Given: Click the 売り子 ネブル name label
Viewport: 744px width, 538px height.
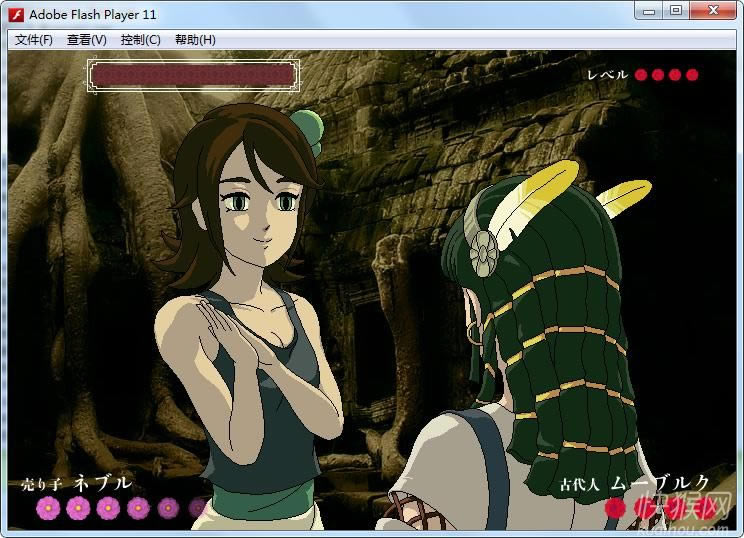Looking at the screenshot, I should [x=77, y=483].
